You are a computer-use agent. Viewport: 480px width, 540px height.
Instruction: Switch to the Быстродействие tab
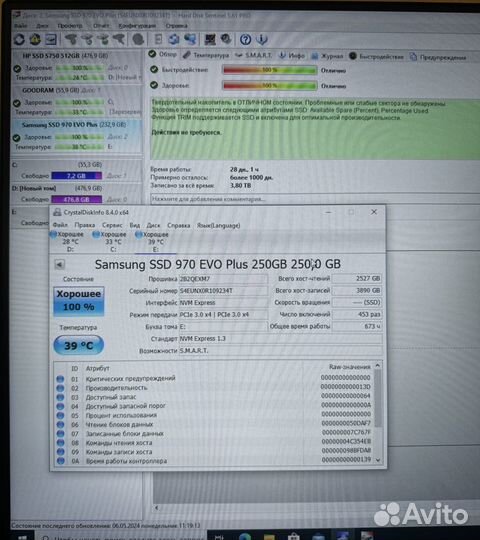click(x=376, y=56)
